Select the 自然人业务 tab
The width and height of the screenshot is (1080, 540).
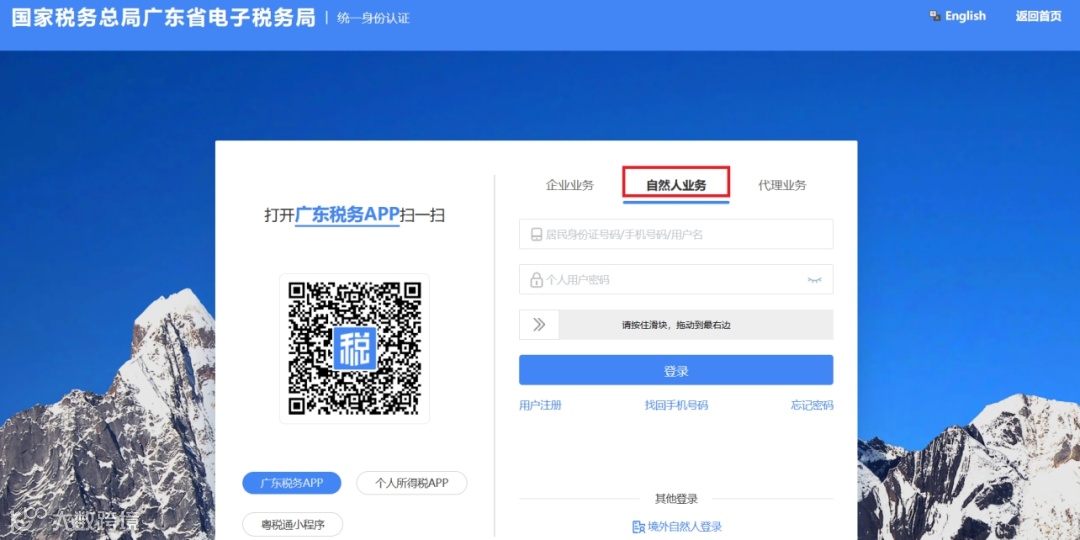(x=676, y=185)
